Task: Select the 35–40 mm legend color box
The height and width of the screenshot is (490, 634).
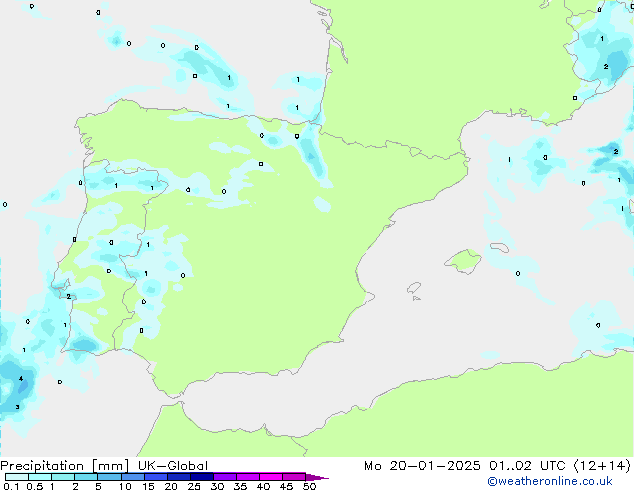Action: pos(247,477)
